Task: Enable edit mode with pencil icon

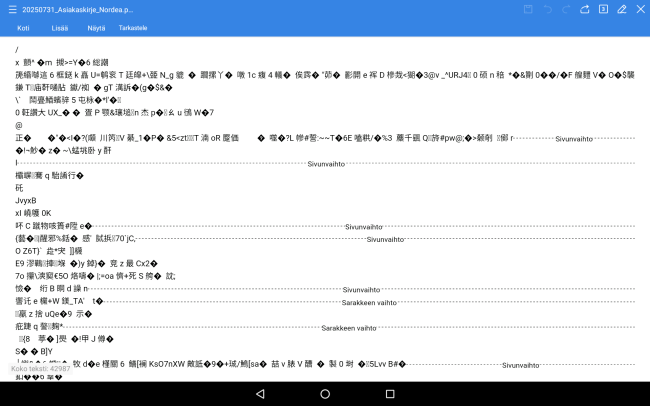Action: [620, 9]
